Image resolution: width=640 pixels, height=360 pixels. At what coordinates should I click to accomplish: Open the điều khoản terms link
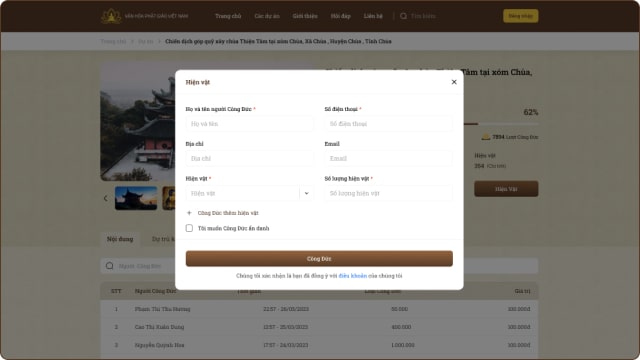pyautogui.click(x=353, y=276)
